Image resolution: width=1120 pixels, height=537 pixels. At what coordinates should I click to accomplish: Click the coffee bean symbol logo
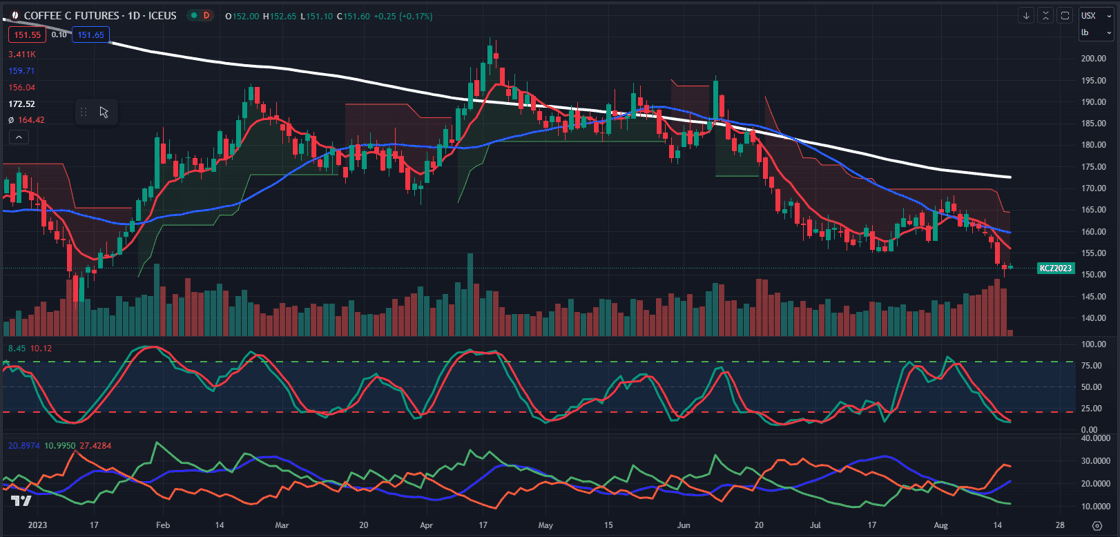click(x=14, y=15)
